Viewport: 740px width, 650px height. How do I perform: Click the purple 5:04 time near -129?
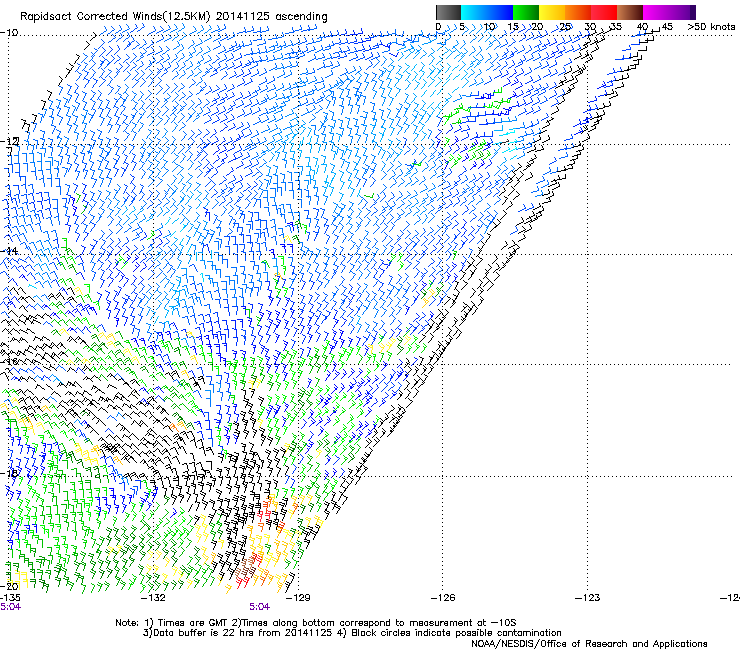pyautogui.click(x=260, y=607)
